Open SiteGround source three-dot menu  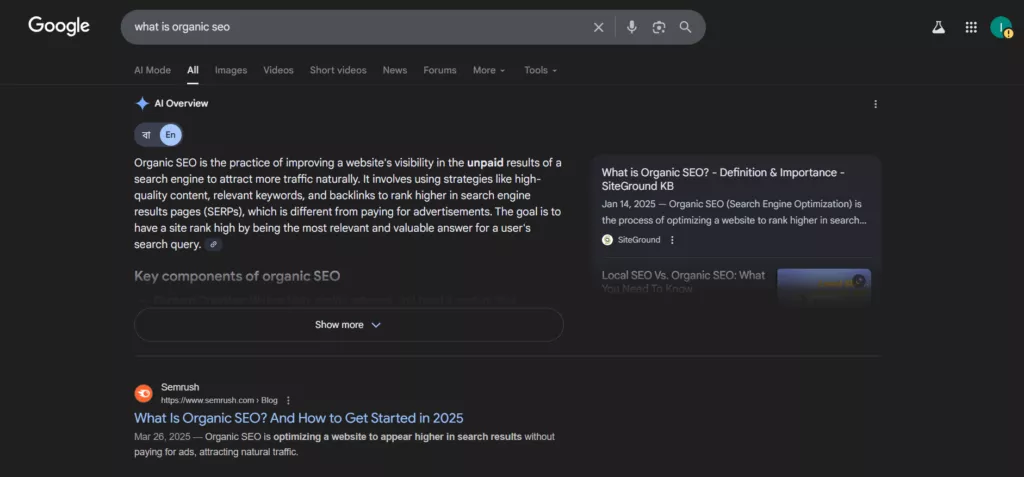pos(672,240)
